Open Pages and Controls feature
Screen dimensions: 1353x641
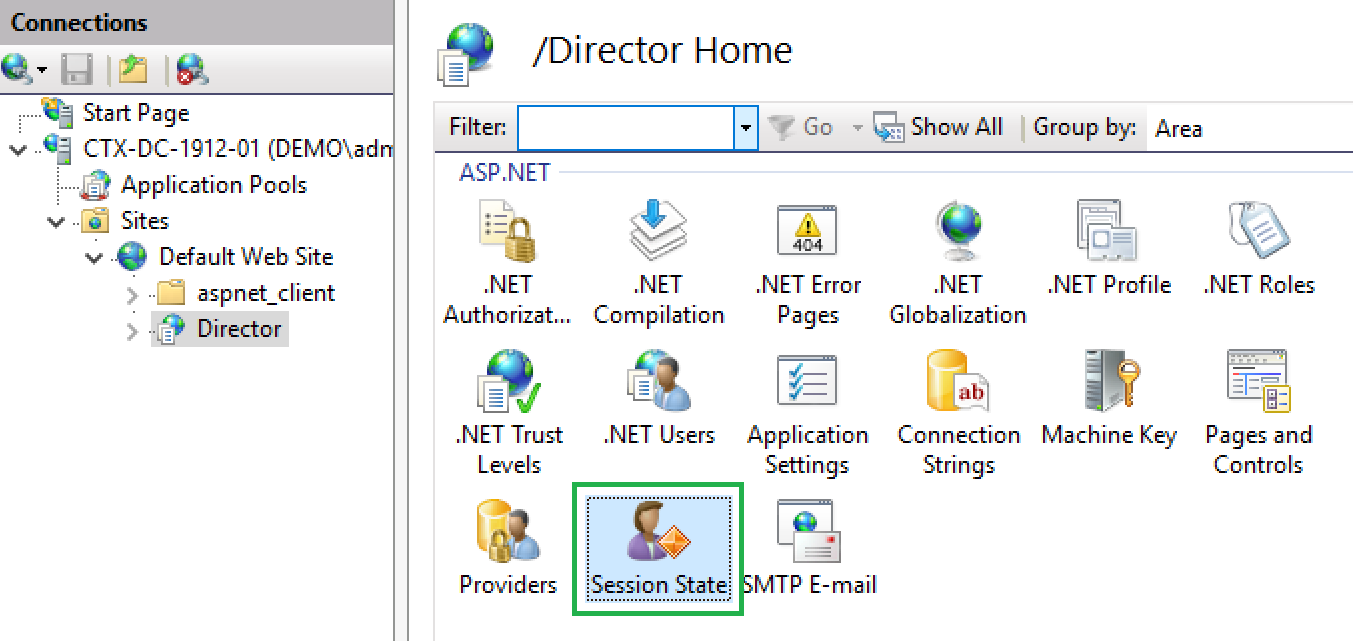coord(1258,412)
